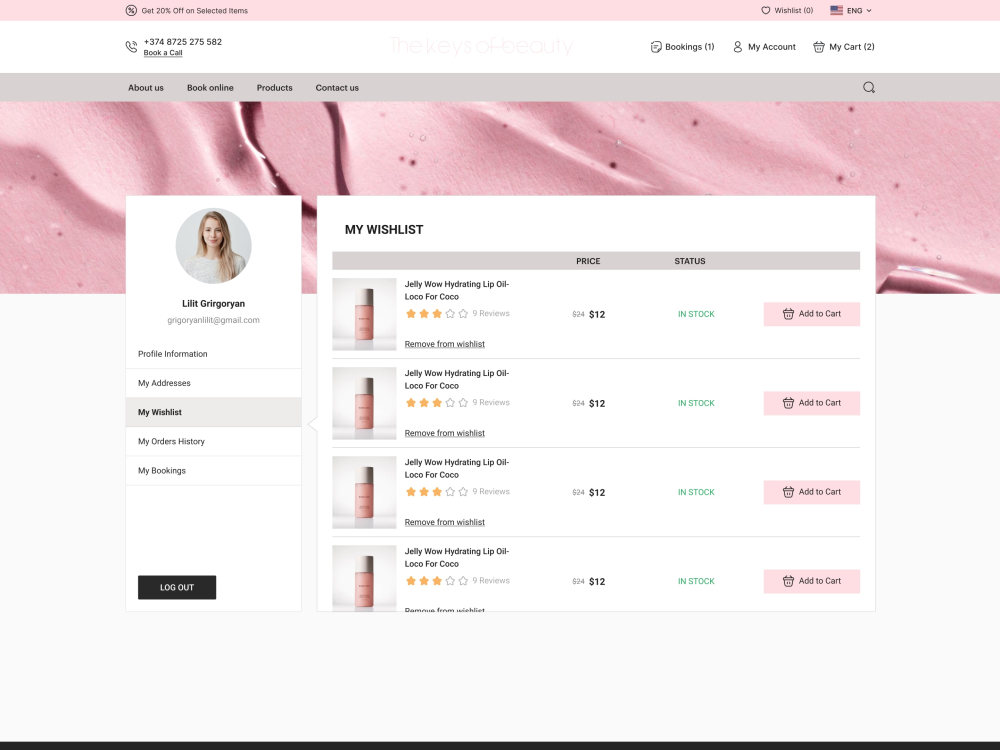The width and height of the screenshot is (1000, 750).
Task: Add the first wishlist item to cart
Action: click(811, 314)
